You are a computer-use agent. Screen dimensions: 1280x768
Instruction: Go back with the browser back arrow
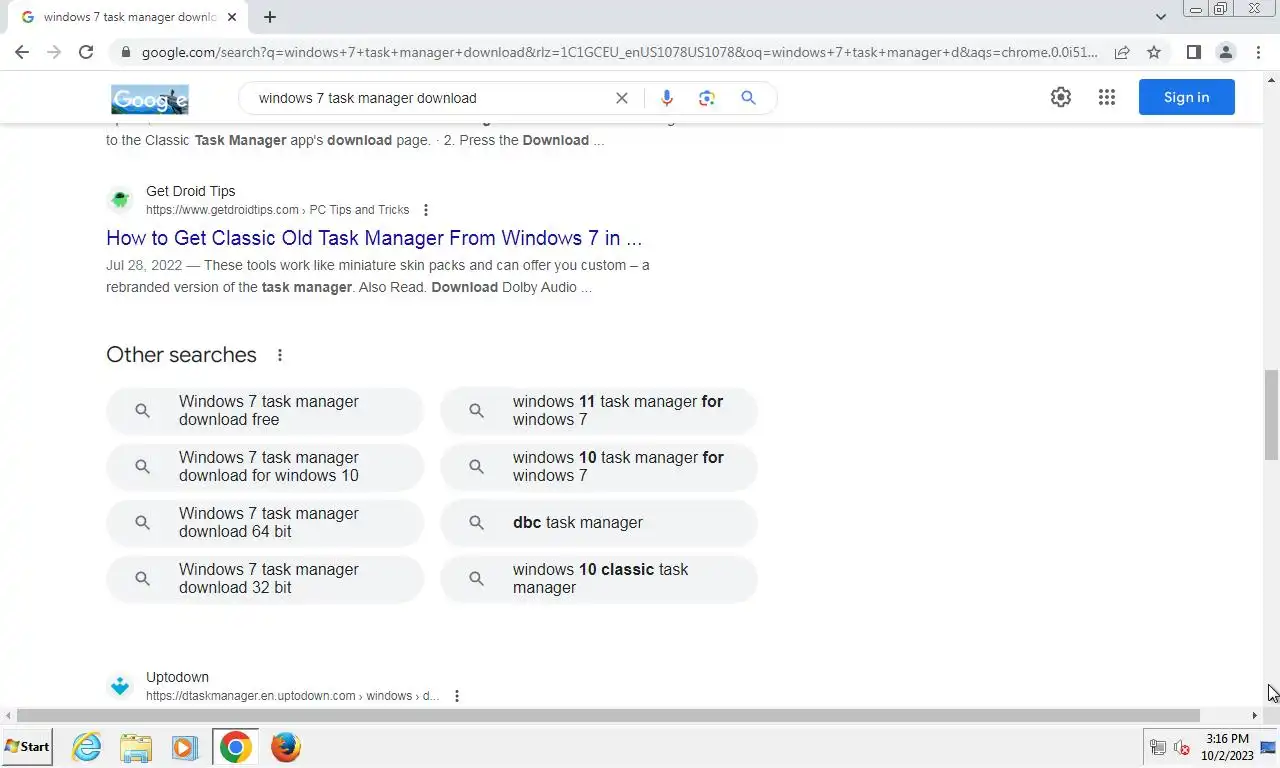click(x=22, y=52)
